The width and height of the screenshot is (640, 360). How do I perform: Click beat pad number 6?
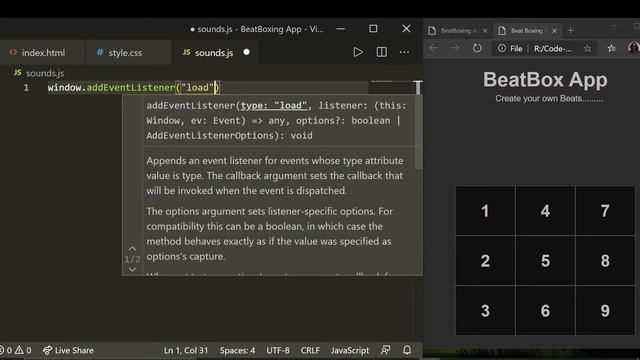[545, 311]
